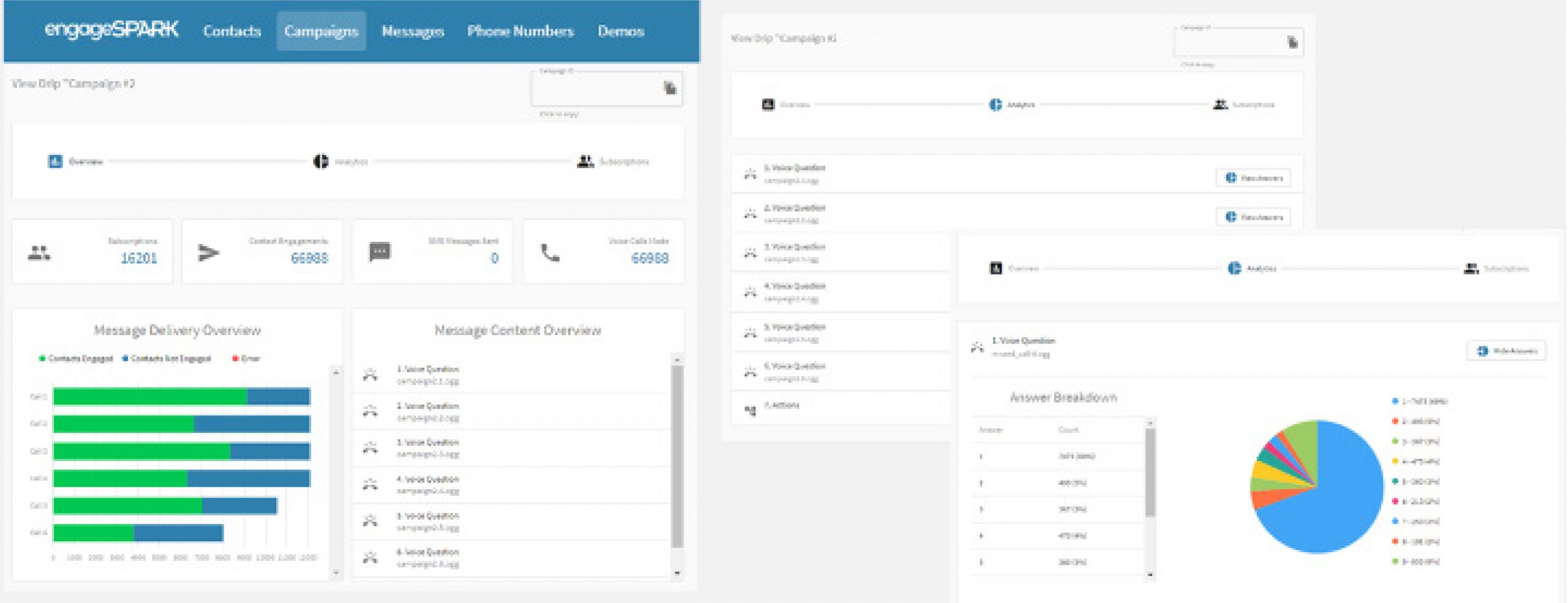Copy Campaign ID below the blue navbar
Image resolution: width=1568 pixels, height=603 pixels.
pyautogui.click(x=670, y=88)
